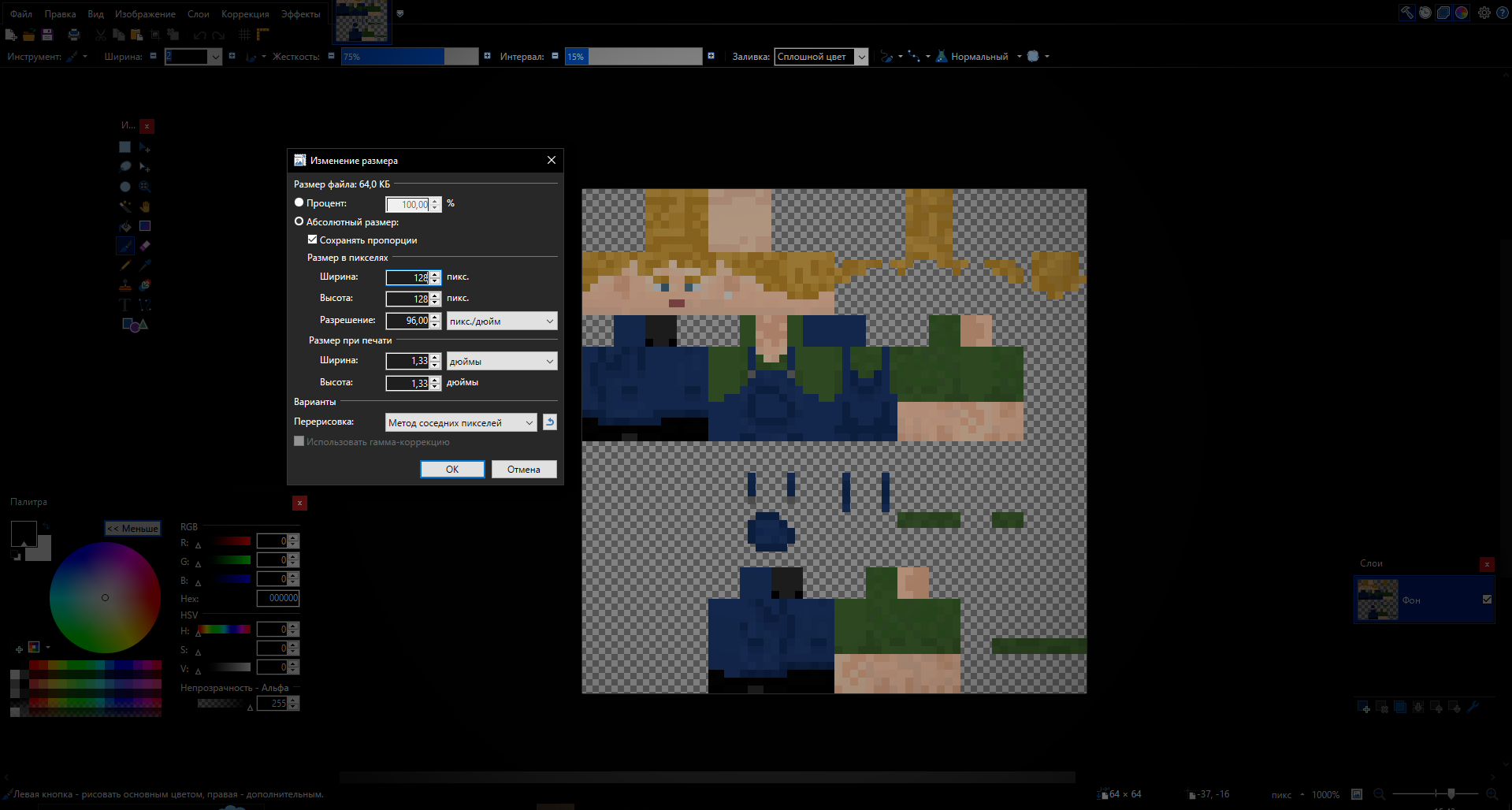The height and width of the screenshot is (810, 1512).
Task: Toggle the rulers icon
Action: pos(262,35)
